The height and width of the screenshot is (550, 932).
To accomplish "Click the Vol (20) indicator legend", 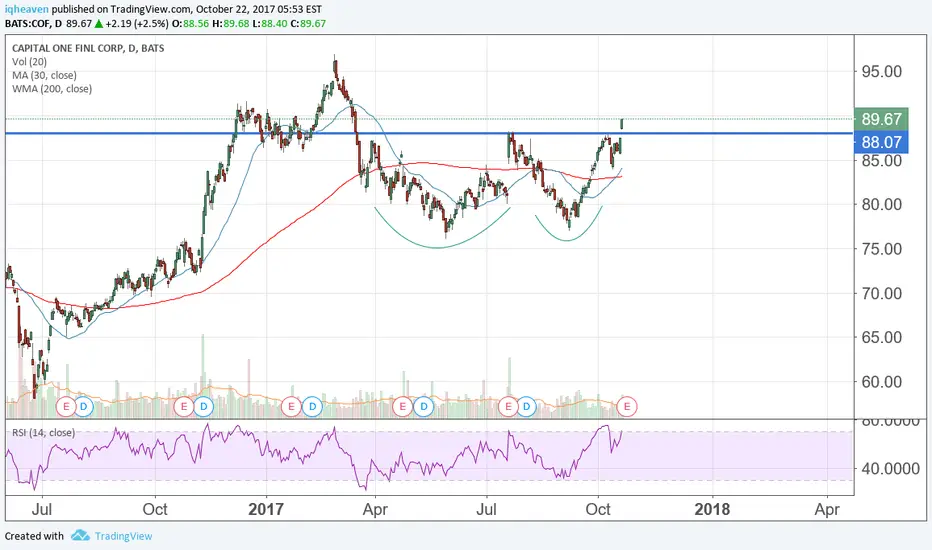I will (x=29, y=62).
